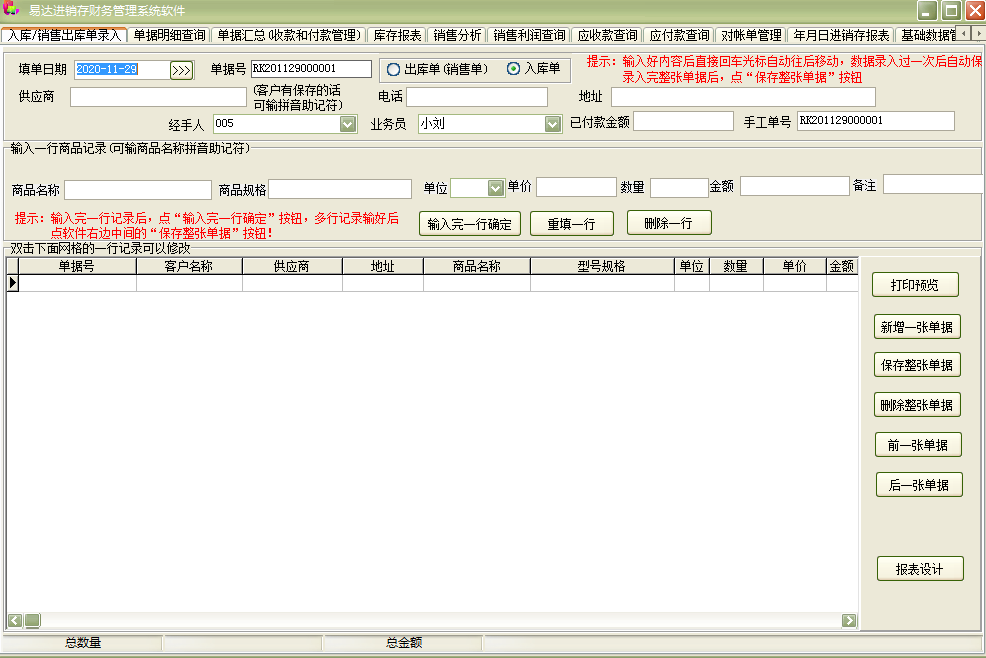Click the 单据号 grid column header
Viewport: 986px width, 658px height.
tap(77, 266)
